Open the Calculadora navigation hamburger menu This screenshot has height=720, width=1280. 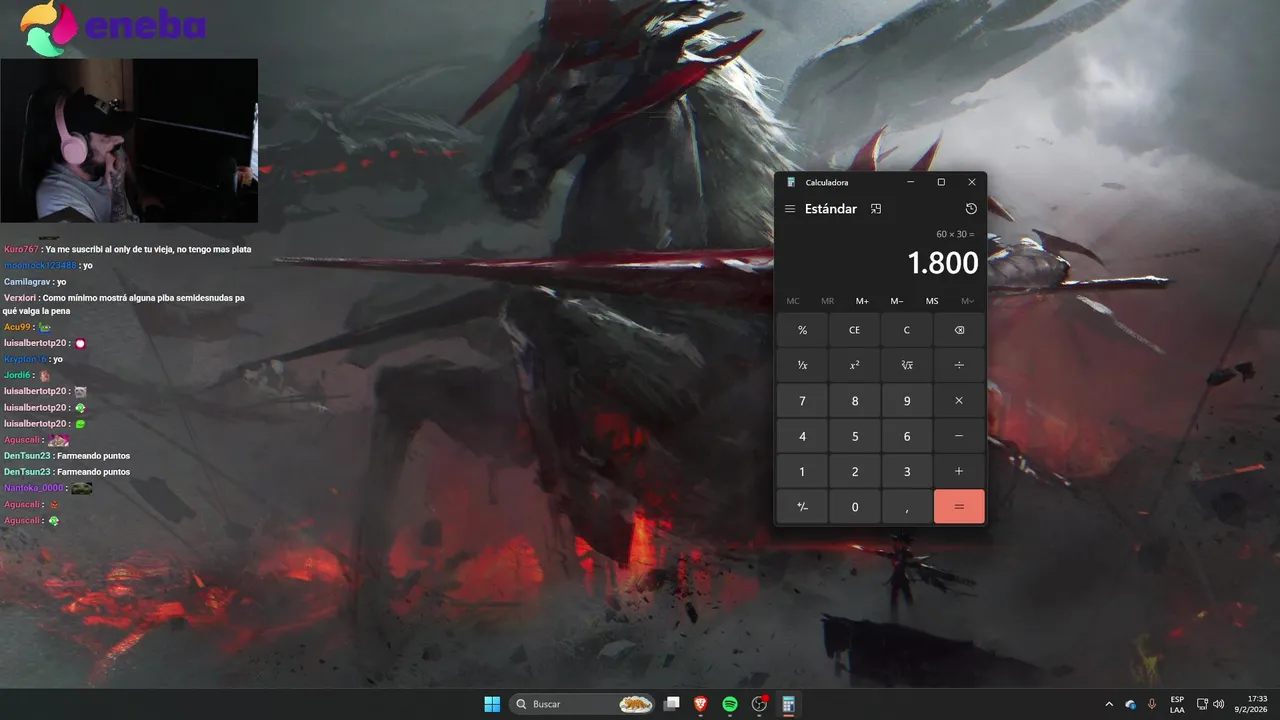790,209
